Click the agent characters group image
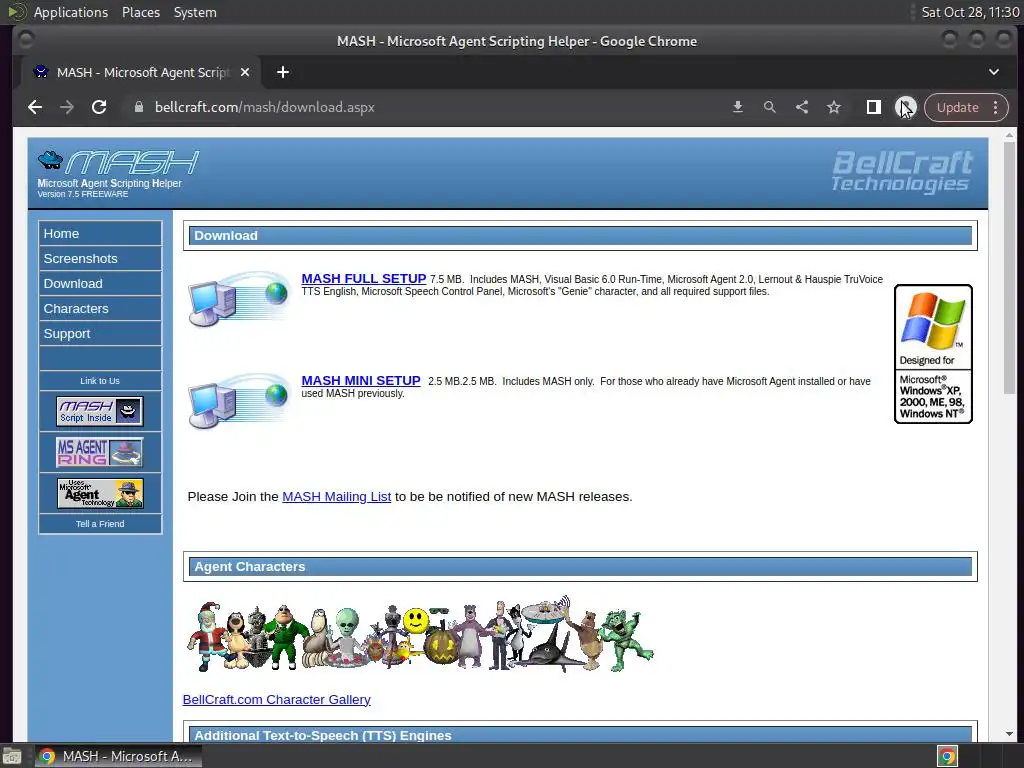1024x768 pixels. (x=420, y=633)
